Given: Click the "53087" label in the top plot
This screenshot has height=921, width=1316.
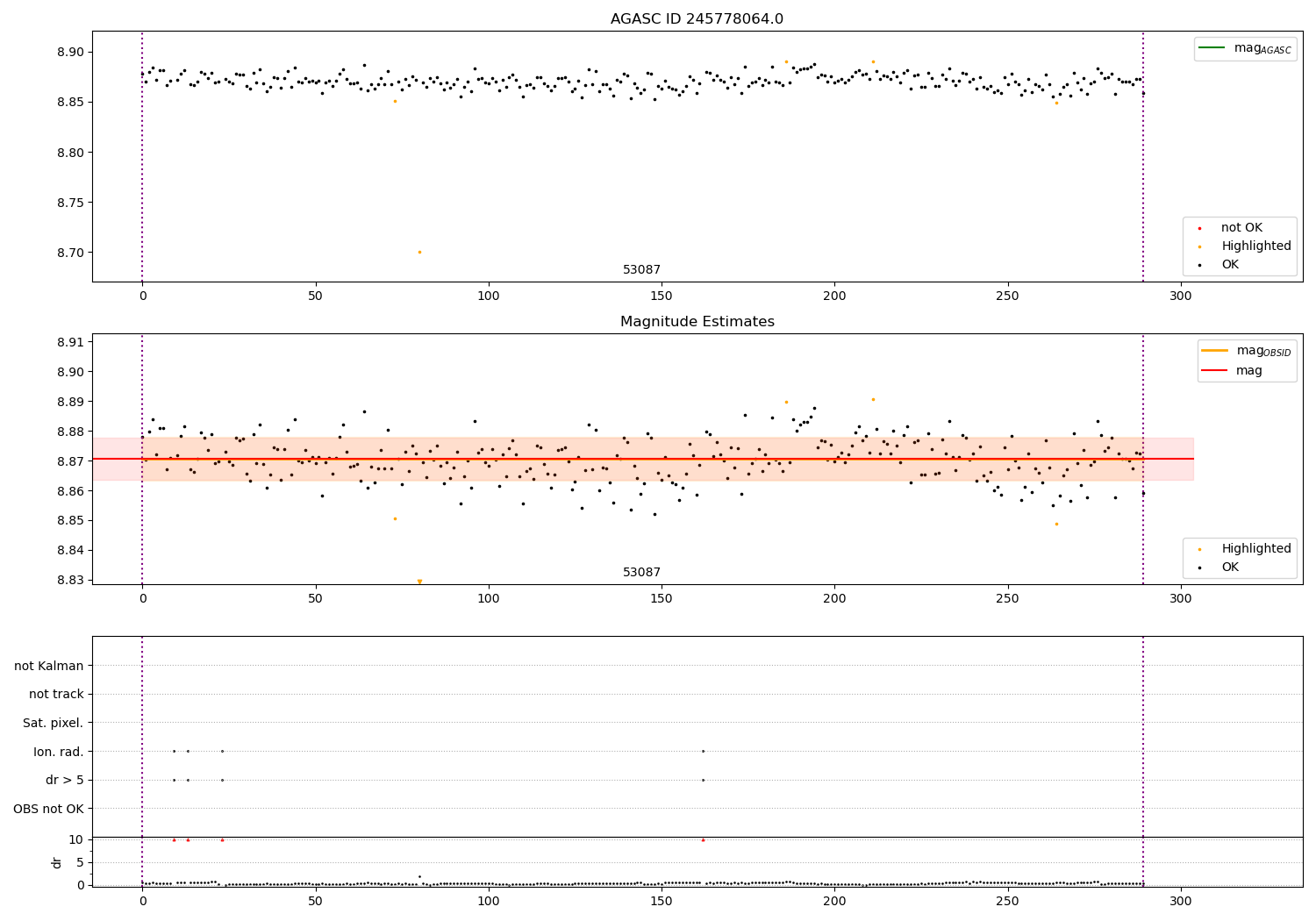Looking at the screenshot, I should (x=641, y=270).
